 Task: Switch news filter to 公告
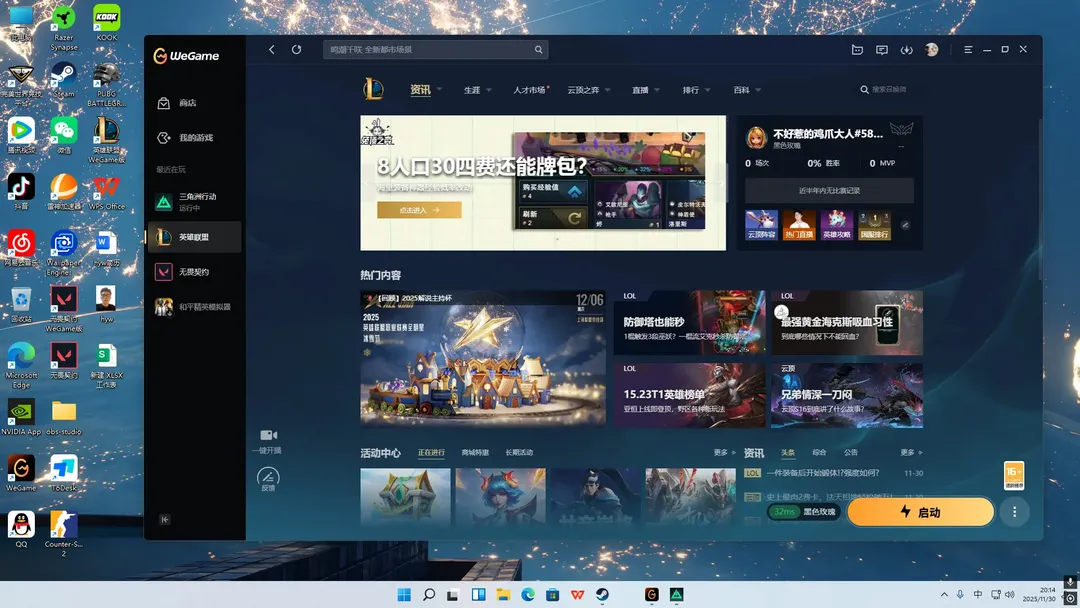tap(850, 453)
